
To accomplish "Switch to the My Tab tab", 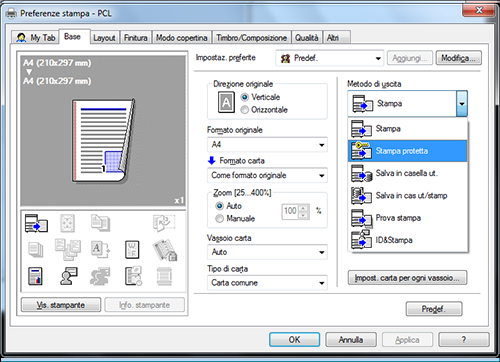I will (x=35, y=38).
